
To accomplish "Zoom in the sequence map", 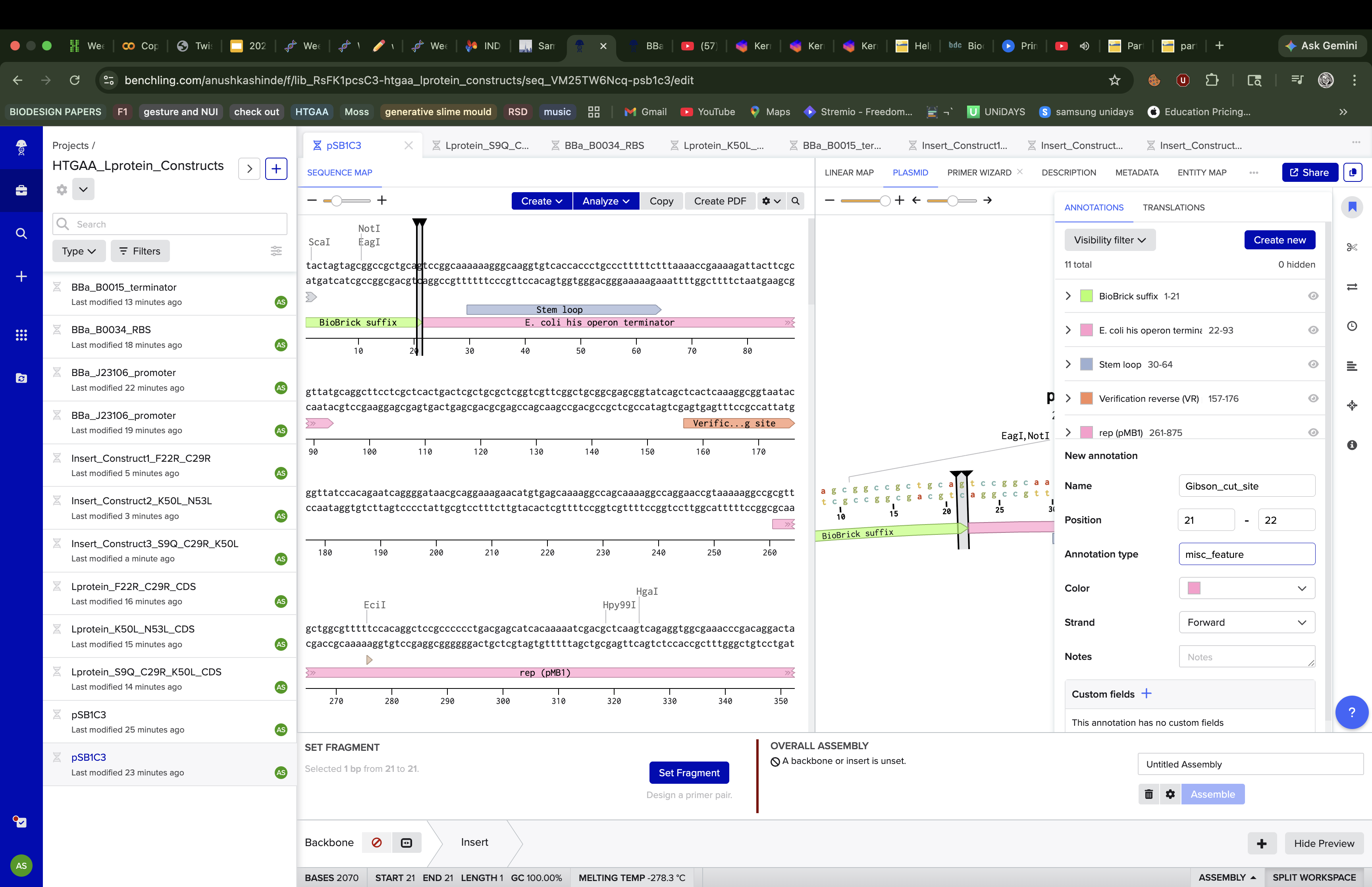I will tap(382, 200).
